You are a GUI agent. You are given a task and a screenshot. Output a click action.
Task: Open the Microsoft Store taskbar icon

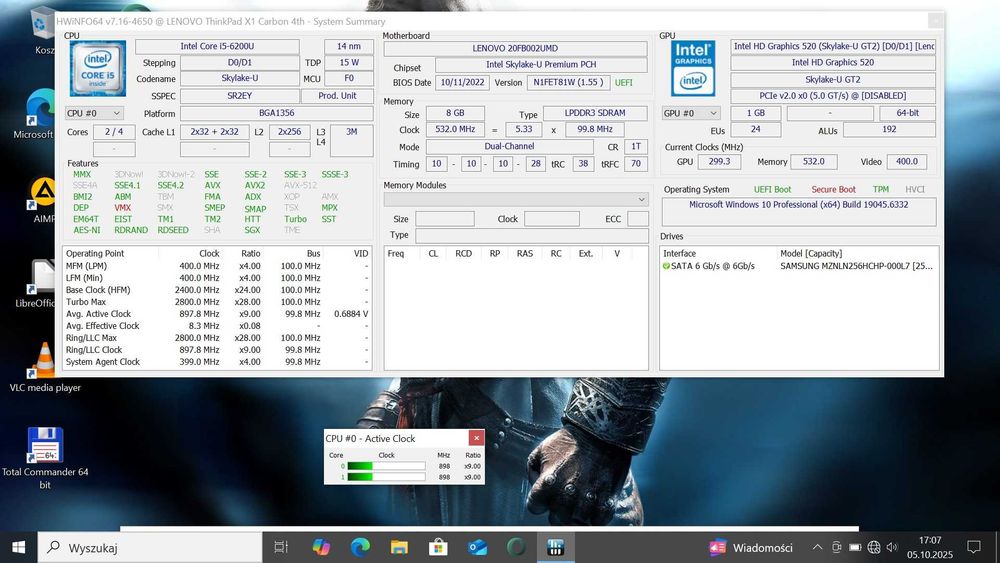[x=438, y=547]
